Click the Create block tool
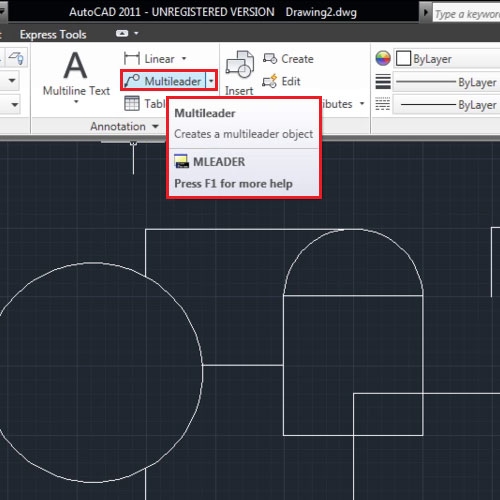 point(288,59)
